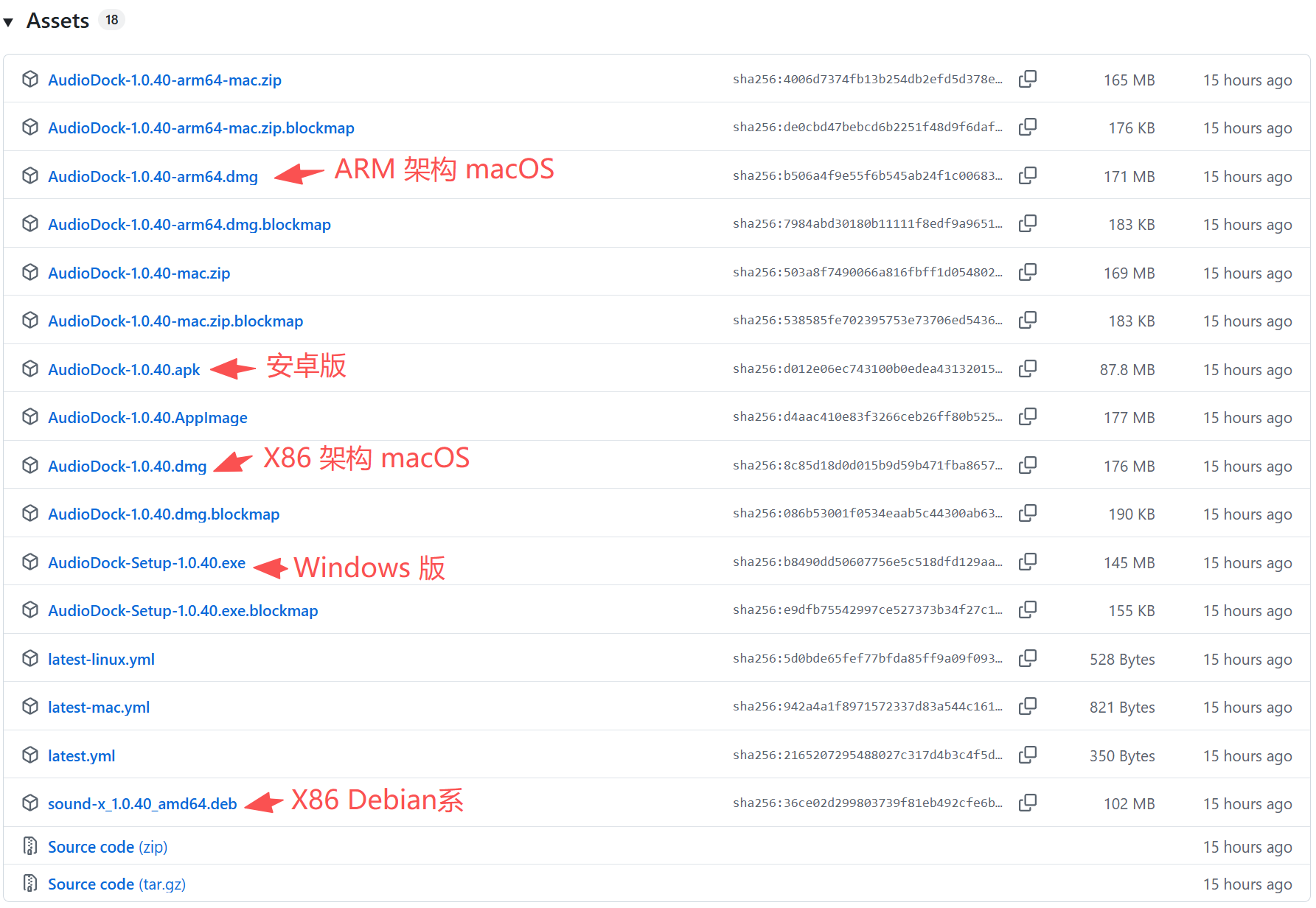Click the 145 MB size of the exe
1316x908 pixels.
[1129, 563]
